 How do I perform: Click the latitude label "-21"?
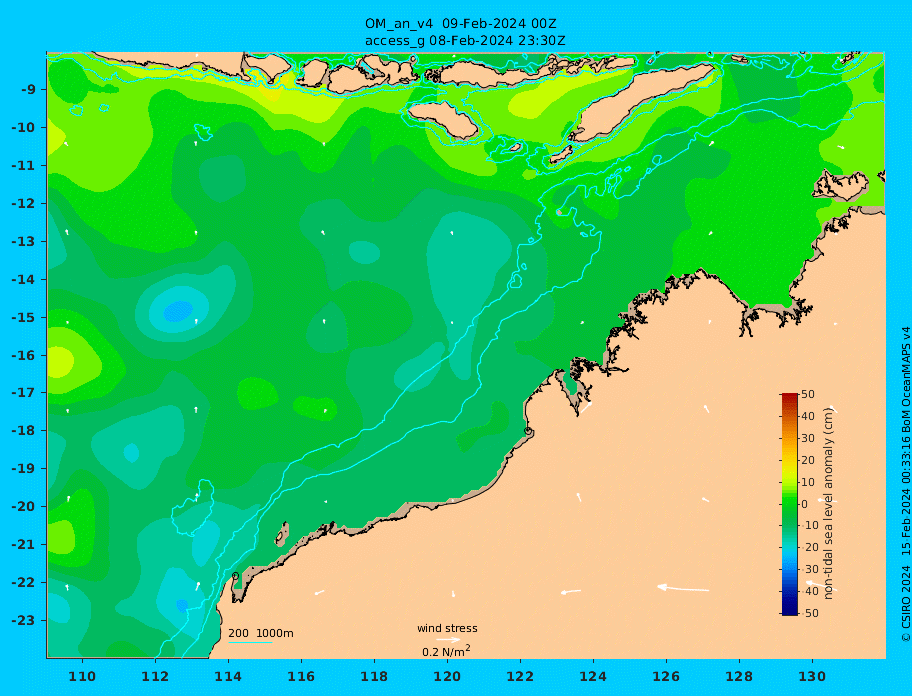(x=23, y=545)
